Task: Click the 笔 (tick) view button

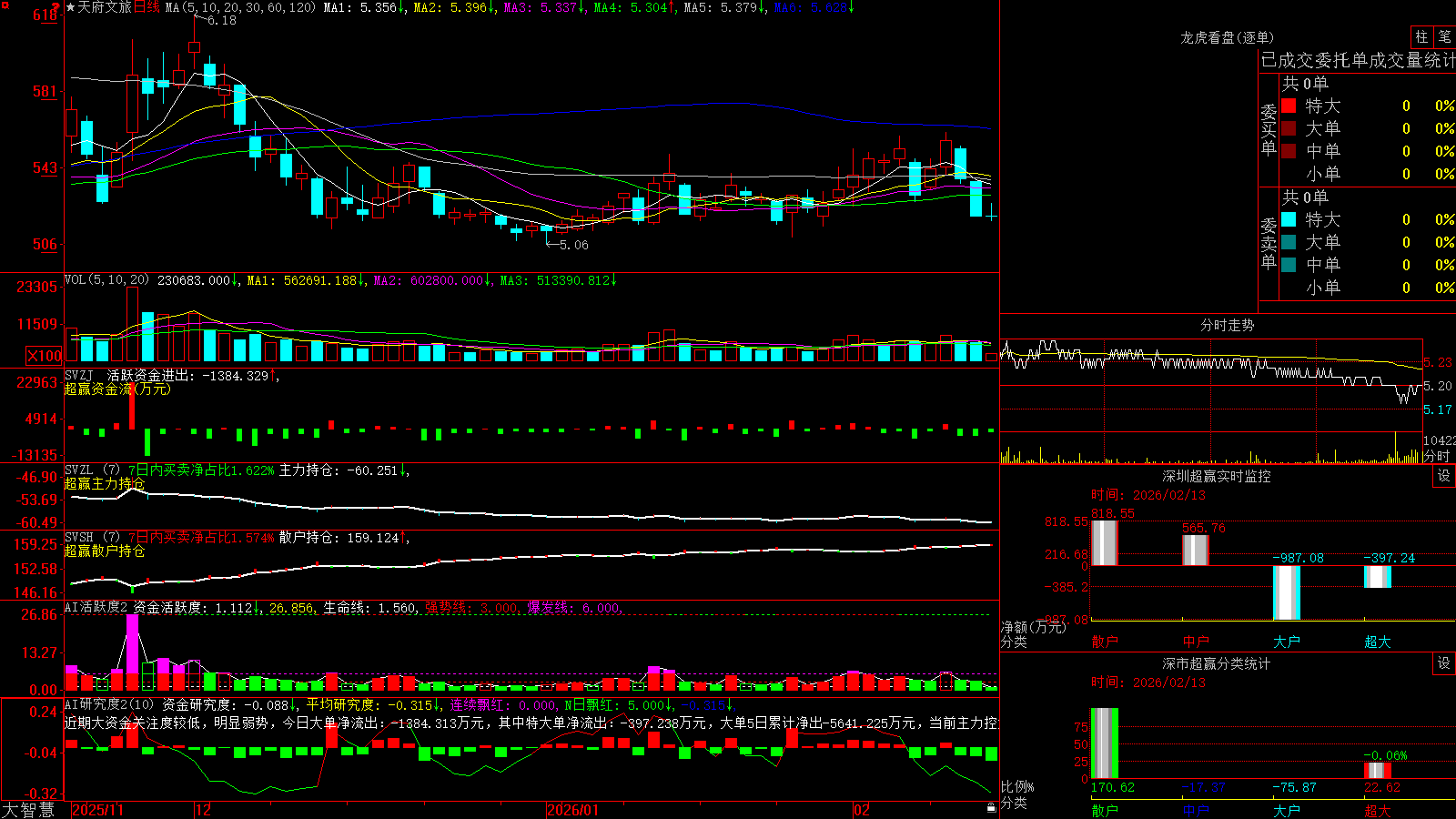Action: tap(1444, 36)
